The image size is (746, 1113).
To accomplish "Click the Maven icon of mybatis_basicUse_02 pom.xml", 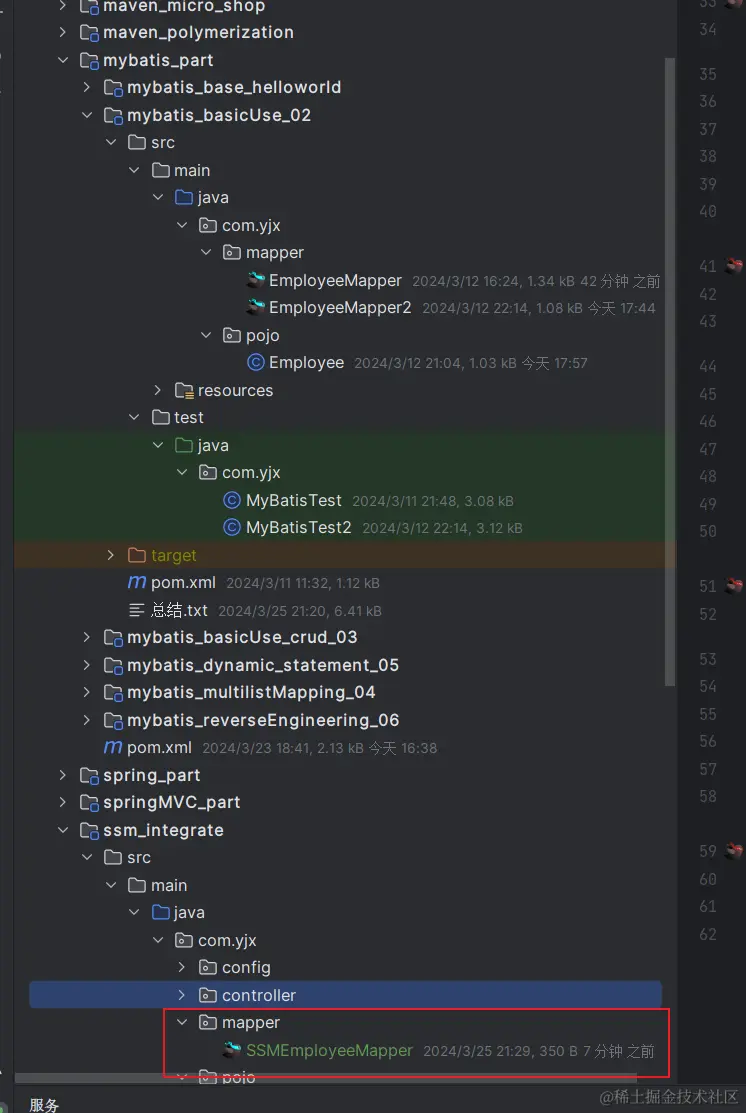I will pos(136,583).
